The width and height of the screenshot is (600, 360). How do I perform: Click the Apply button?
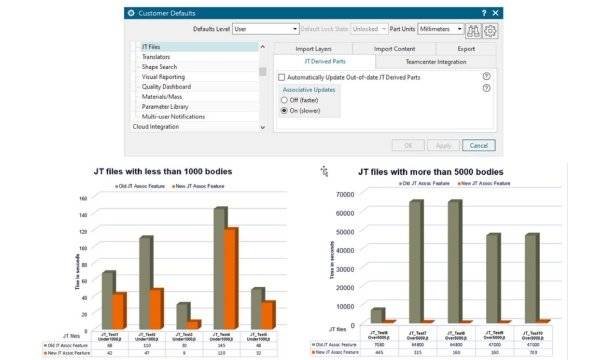click(x=443, y=145)
